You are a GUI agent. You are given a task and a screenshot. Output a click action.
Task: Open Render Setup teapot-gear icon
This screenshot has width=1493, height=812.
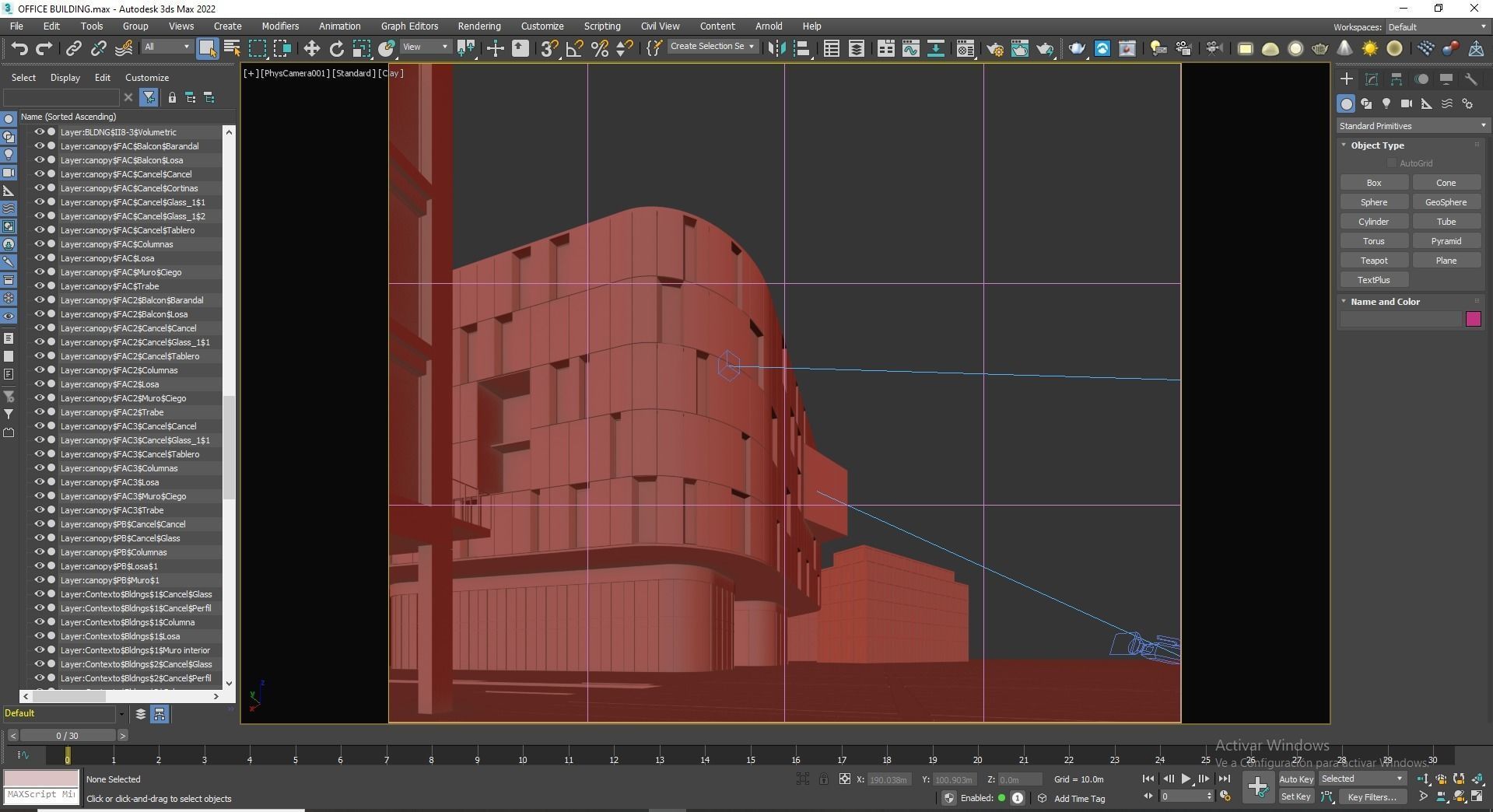tap(994, 48)
